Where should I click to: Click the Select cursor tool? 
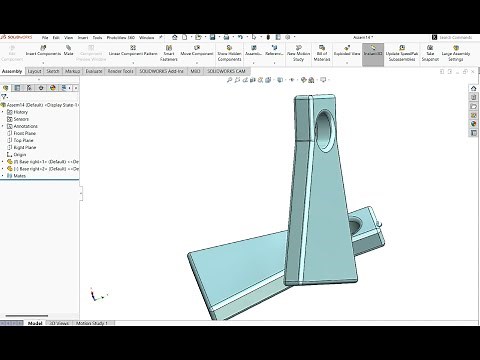(254, 37)
